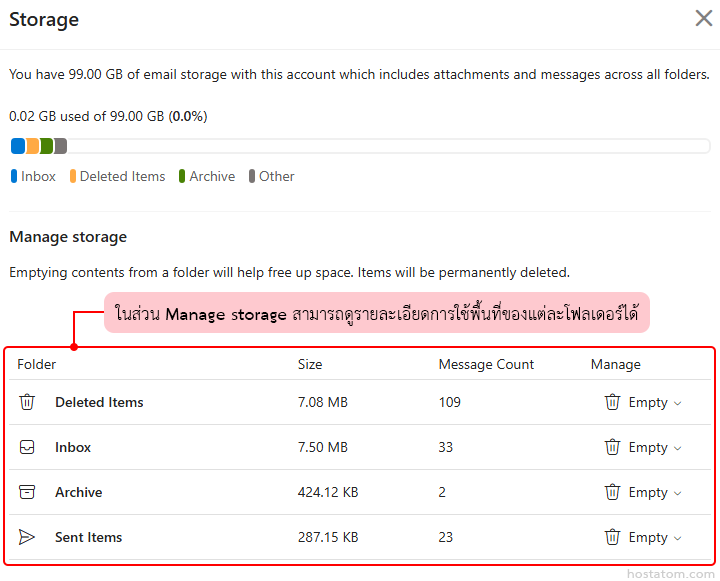This screenshot has height=581, width=720.
Task: Click the Archive folder box icon
Action: tap(27, 492)
